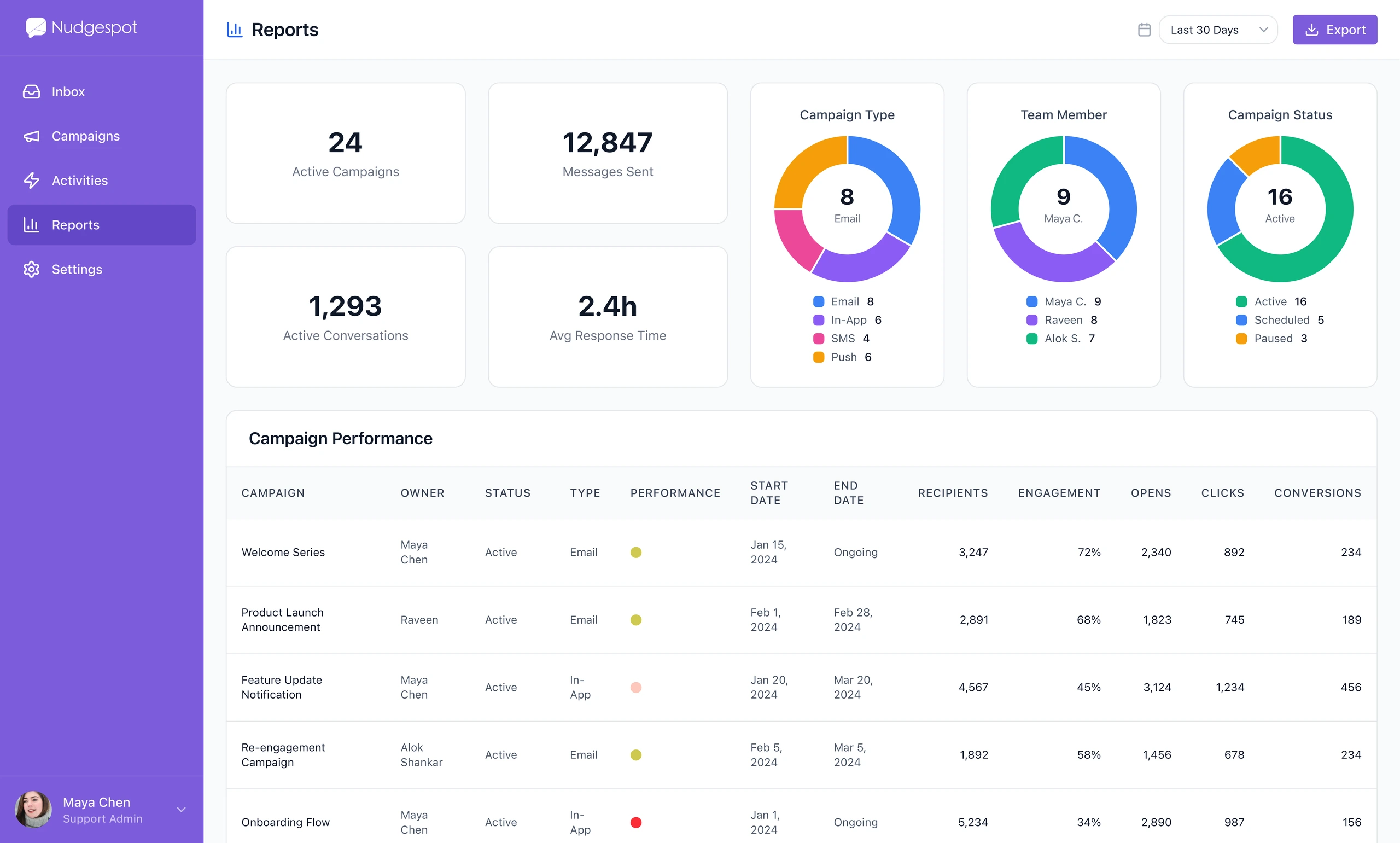Screen dimensions: 1400x843
Task: Click the Reports bar chart sidebar icon
Action: pos(31,225)
